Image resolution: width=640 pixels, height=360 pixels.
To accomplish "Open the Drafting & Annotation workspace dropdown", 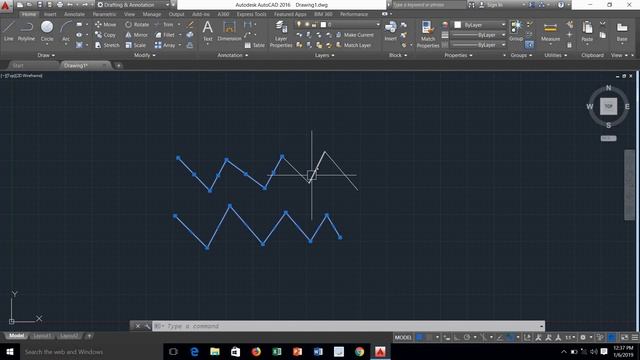I will 133,5.
